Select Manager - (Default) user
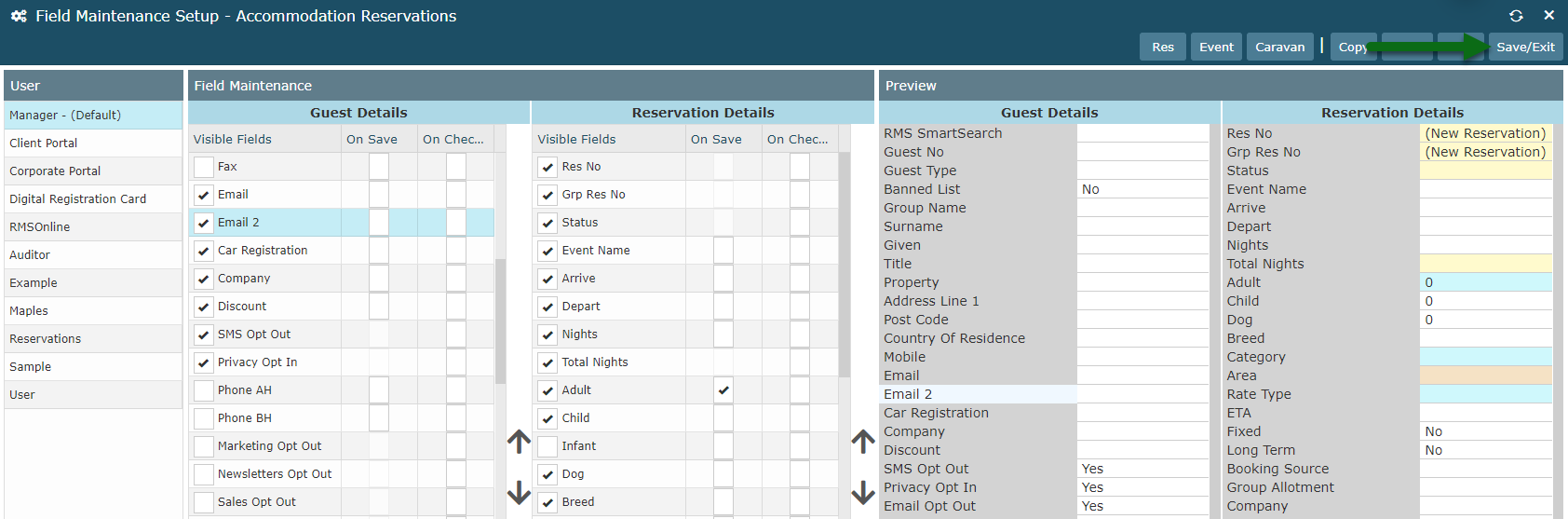The image size is (1568, 519). (x=93, y=116)
